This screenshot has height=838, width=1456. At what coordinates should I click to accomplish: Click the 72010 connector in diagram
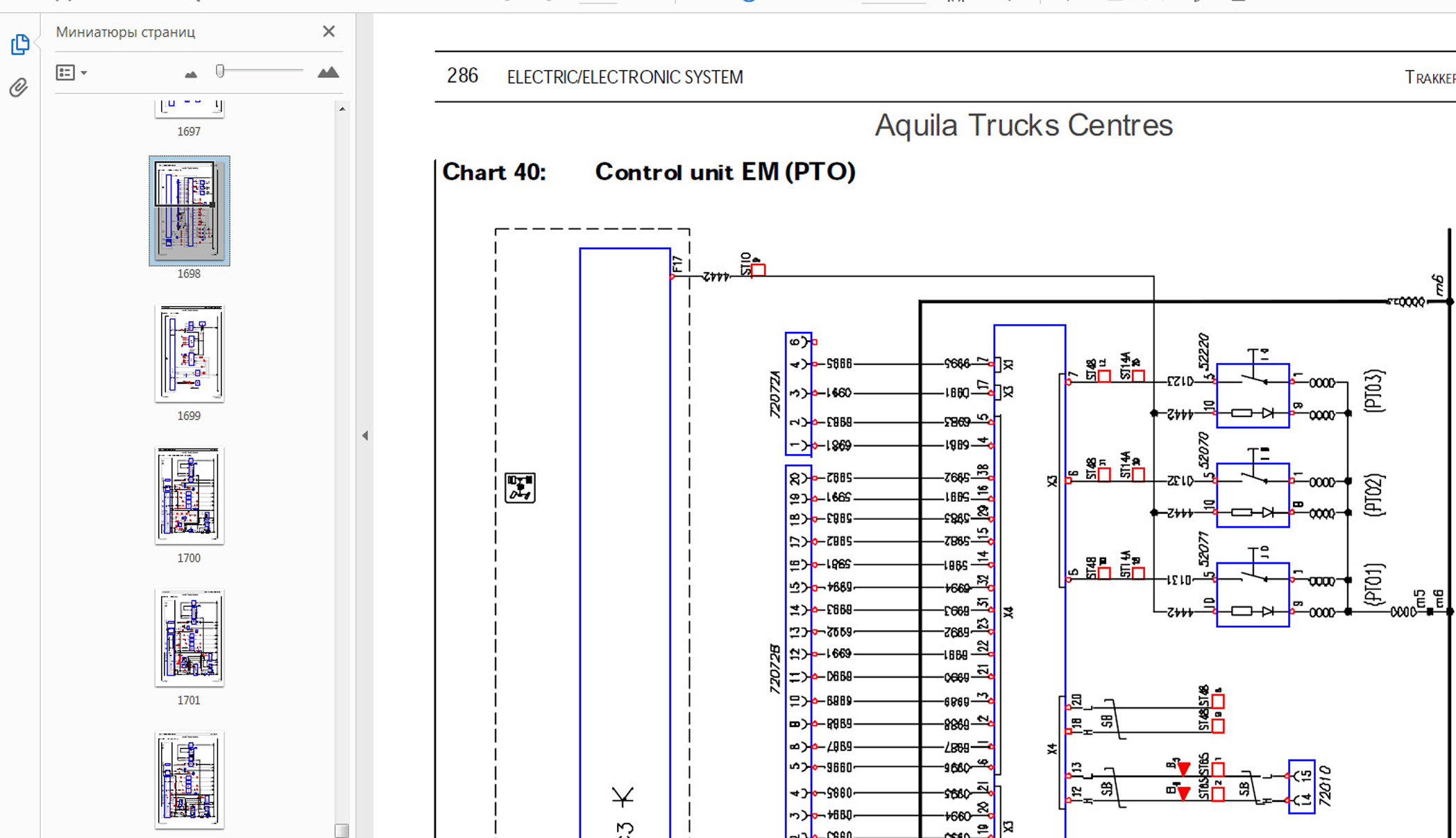click(x=1301, y=786)
